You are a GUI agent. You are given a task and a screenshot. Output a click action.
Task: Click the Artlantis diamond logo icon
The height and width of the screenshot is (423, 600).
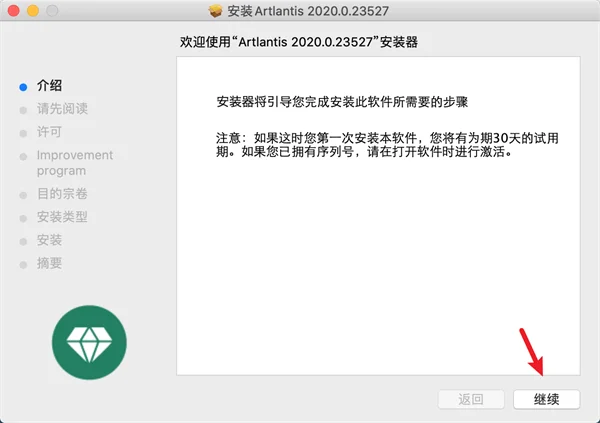coord(89,342)
